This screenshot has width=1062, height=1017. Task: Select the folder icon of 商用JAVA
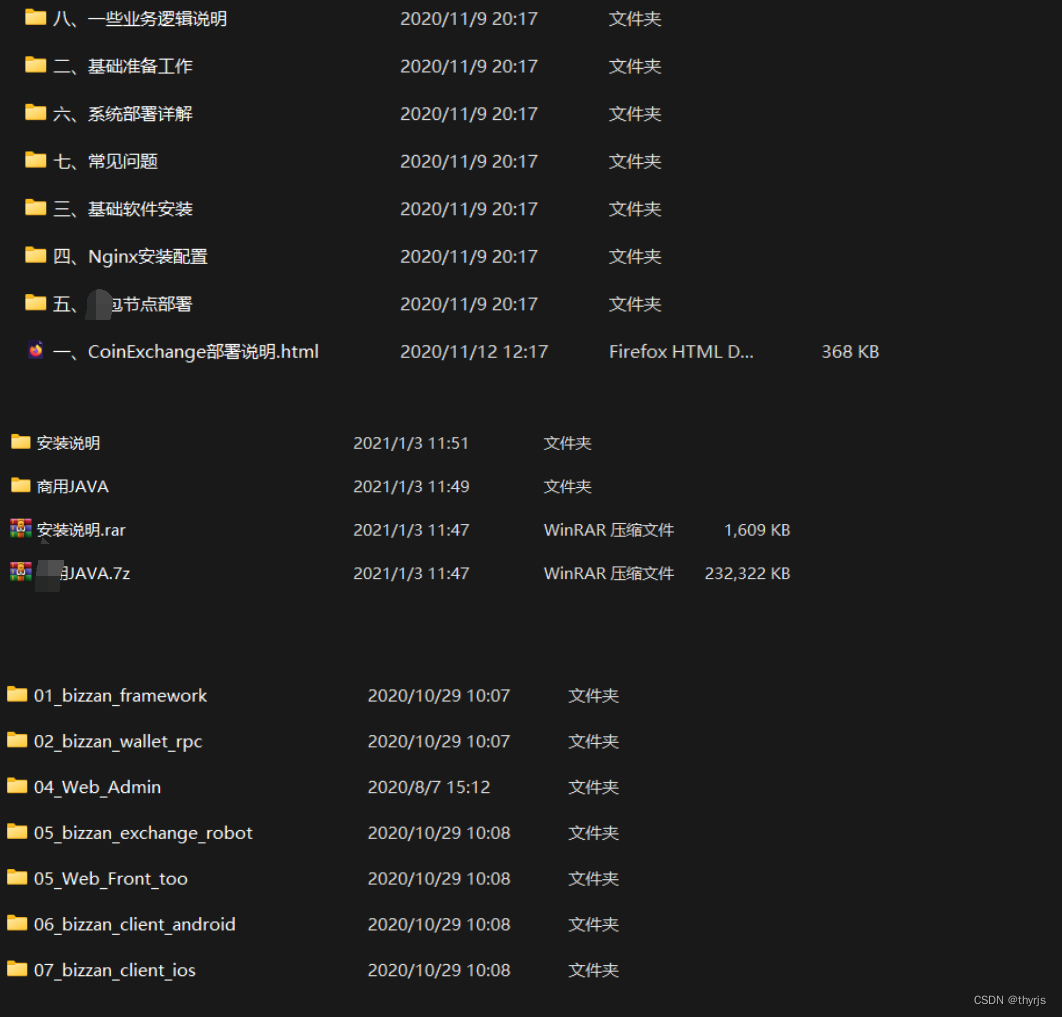click(20, 486)
